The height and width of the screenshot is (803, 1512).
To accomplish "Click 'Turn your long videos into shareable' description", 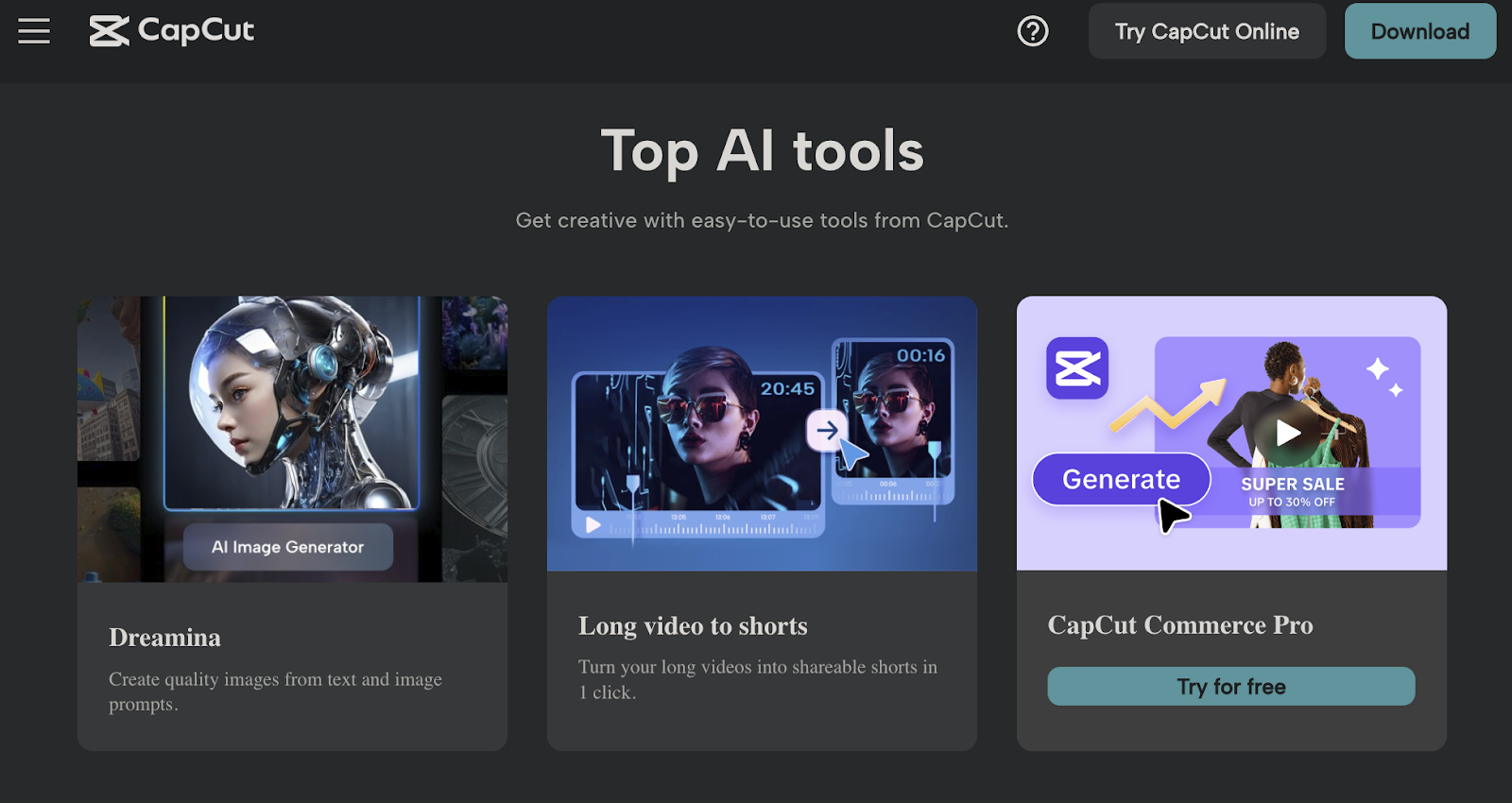I will [758, 679].
